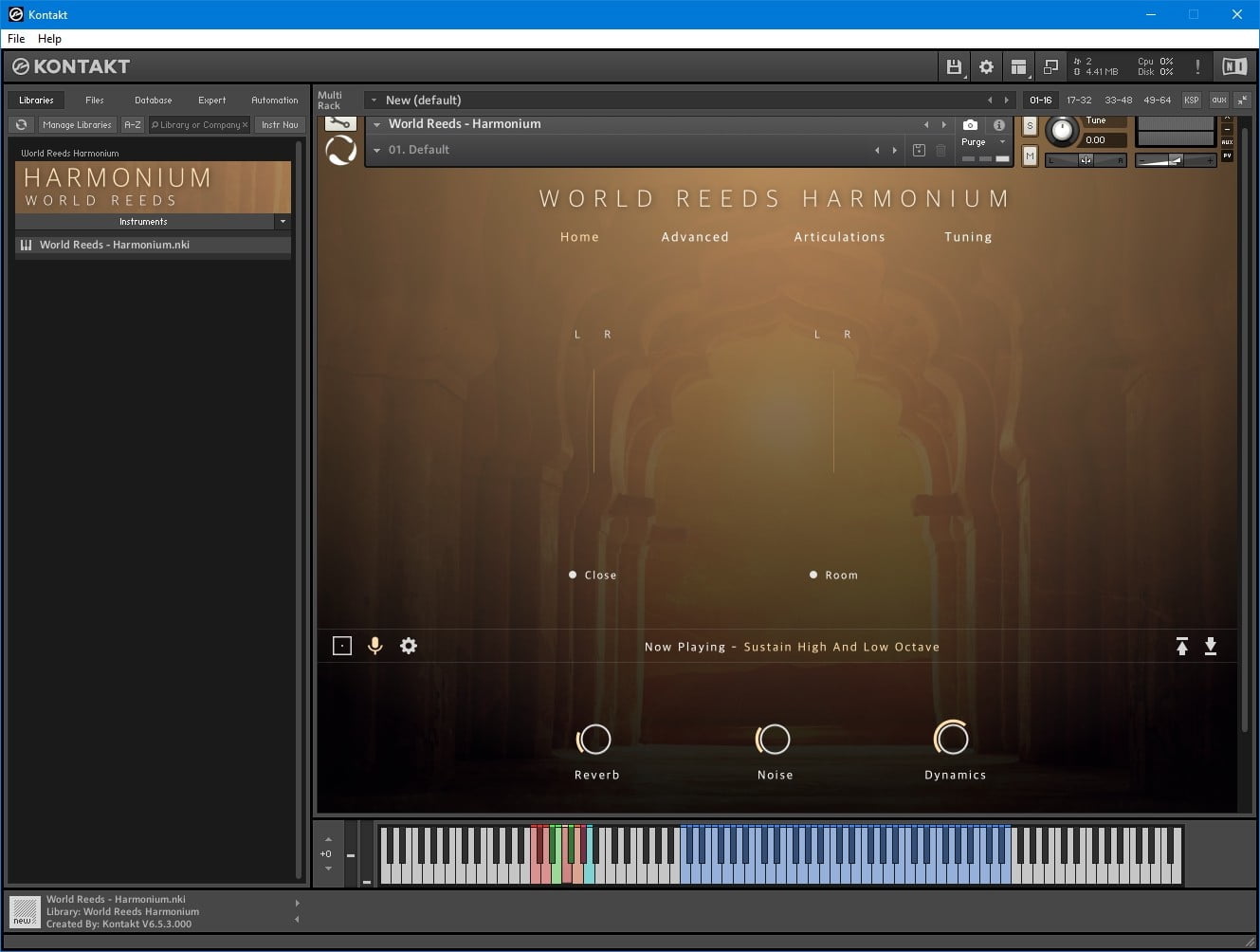The image size is (1260, 952).
Task: Refresh the libraries list
Action: (x=21, y=124)
